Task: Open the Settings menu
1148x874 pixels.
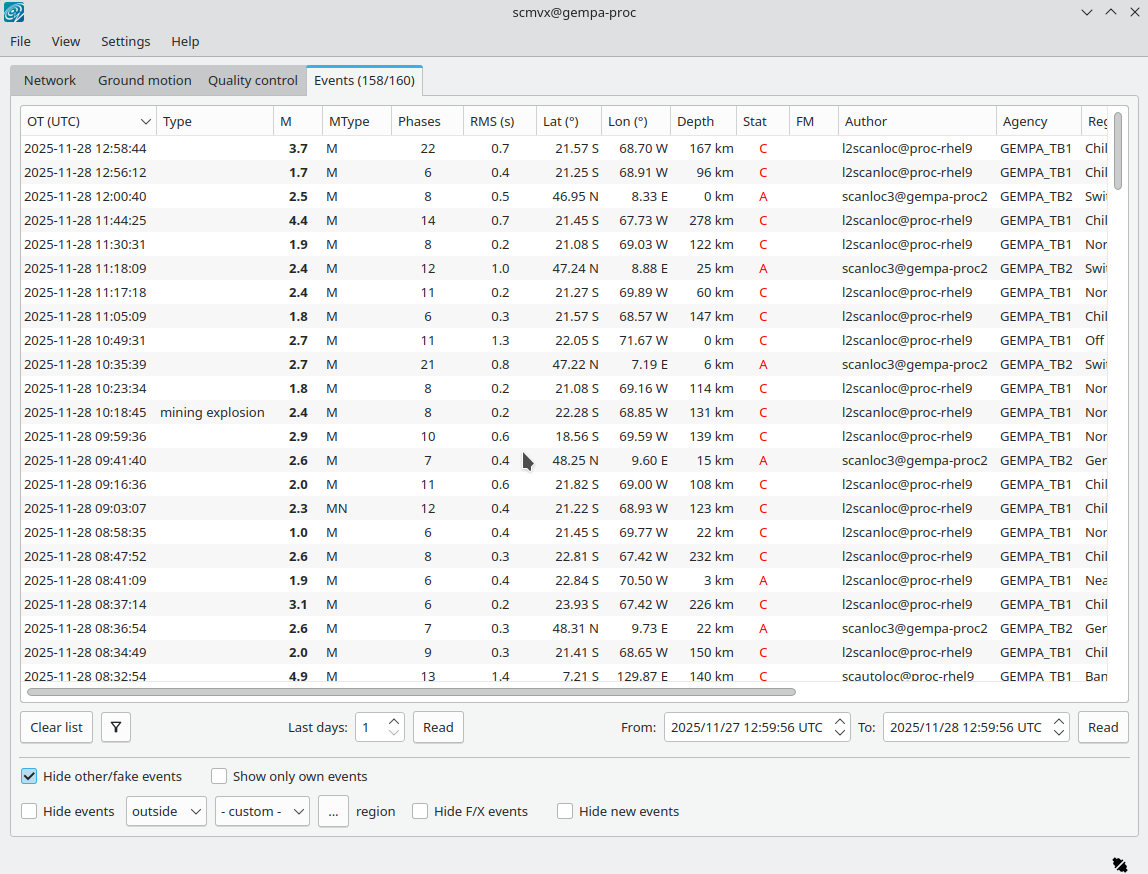Action: 126,41
